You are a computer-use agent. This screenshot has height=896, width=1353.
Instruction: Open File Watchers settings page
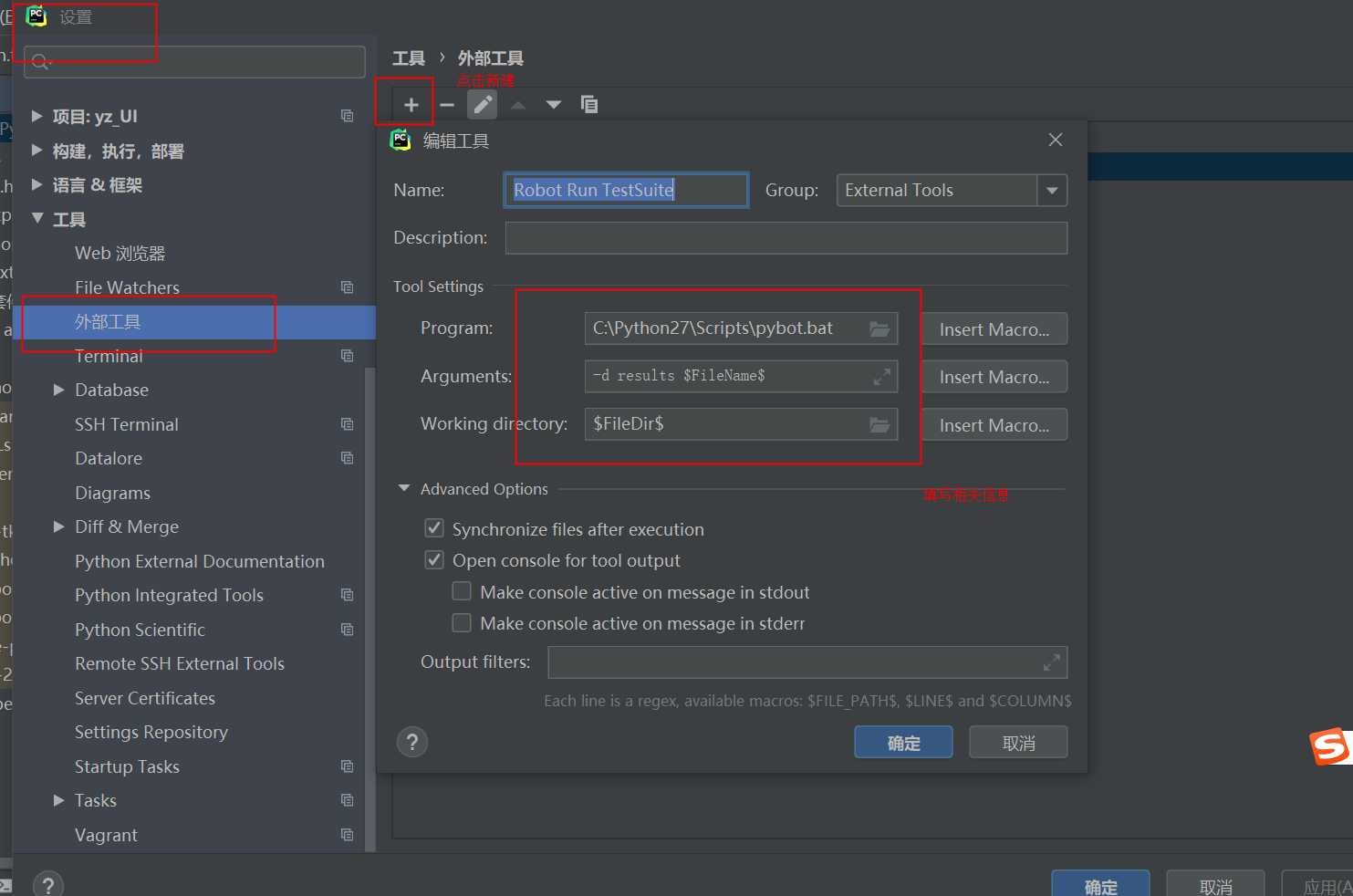127,287
